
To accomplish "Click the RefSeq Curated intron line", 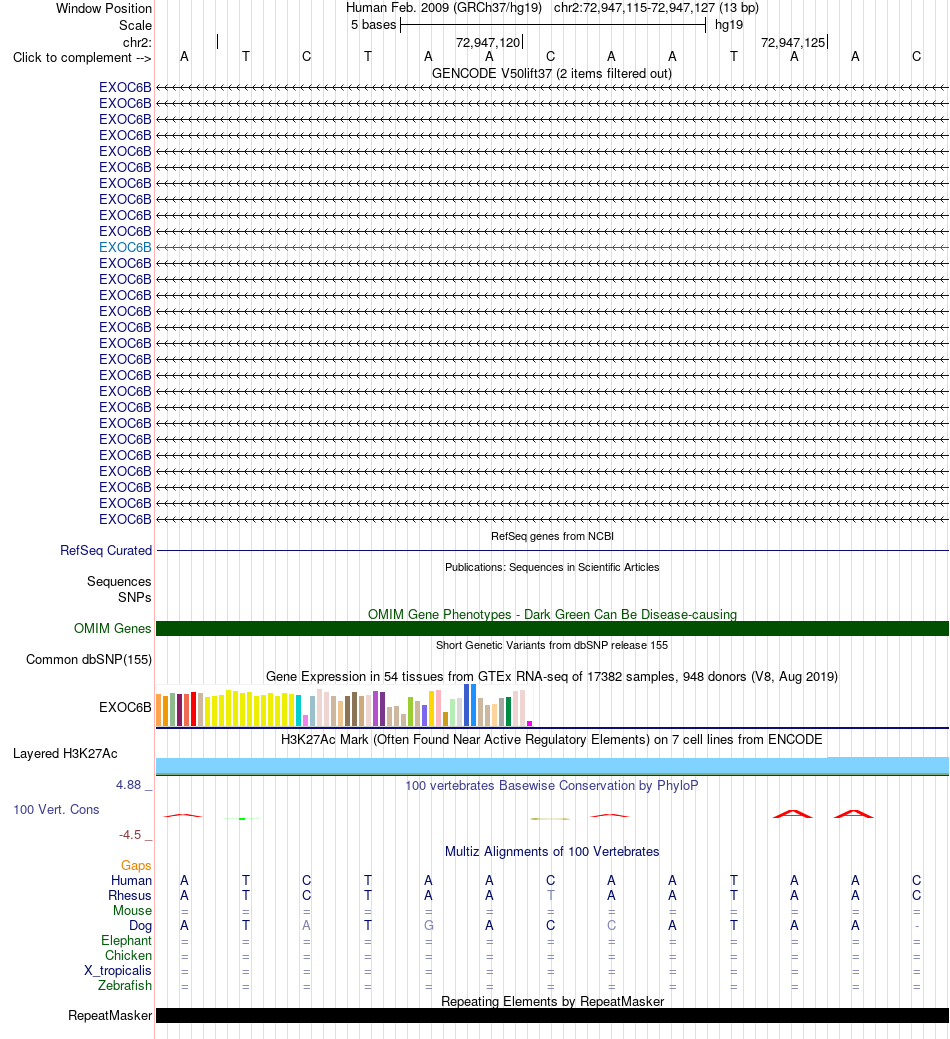I will tap(552, 551).
